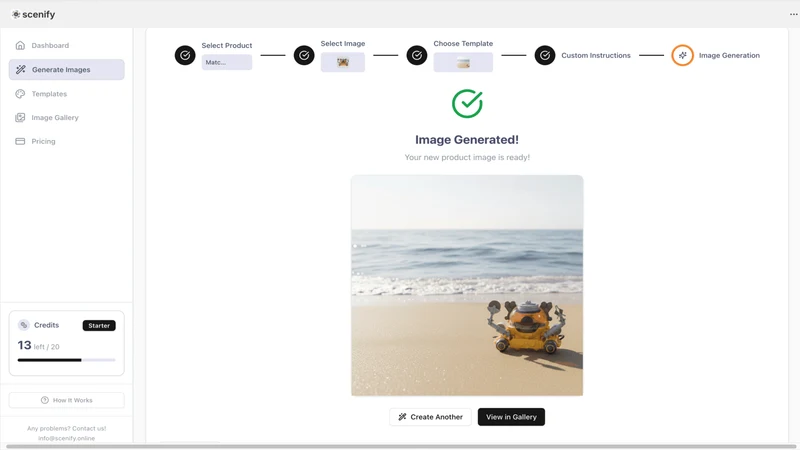This screenshot has height=450, width=800.
Task: Click the 'Any problems? Contact us!' text
Action: [66, 429]
